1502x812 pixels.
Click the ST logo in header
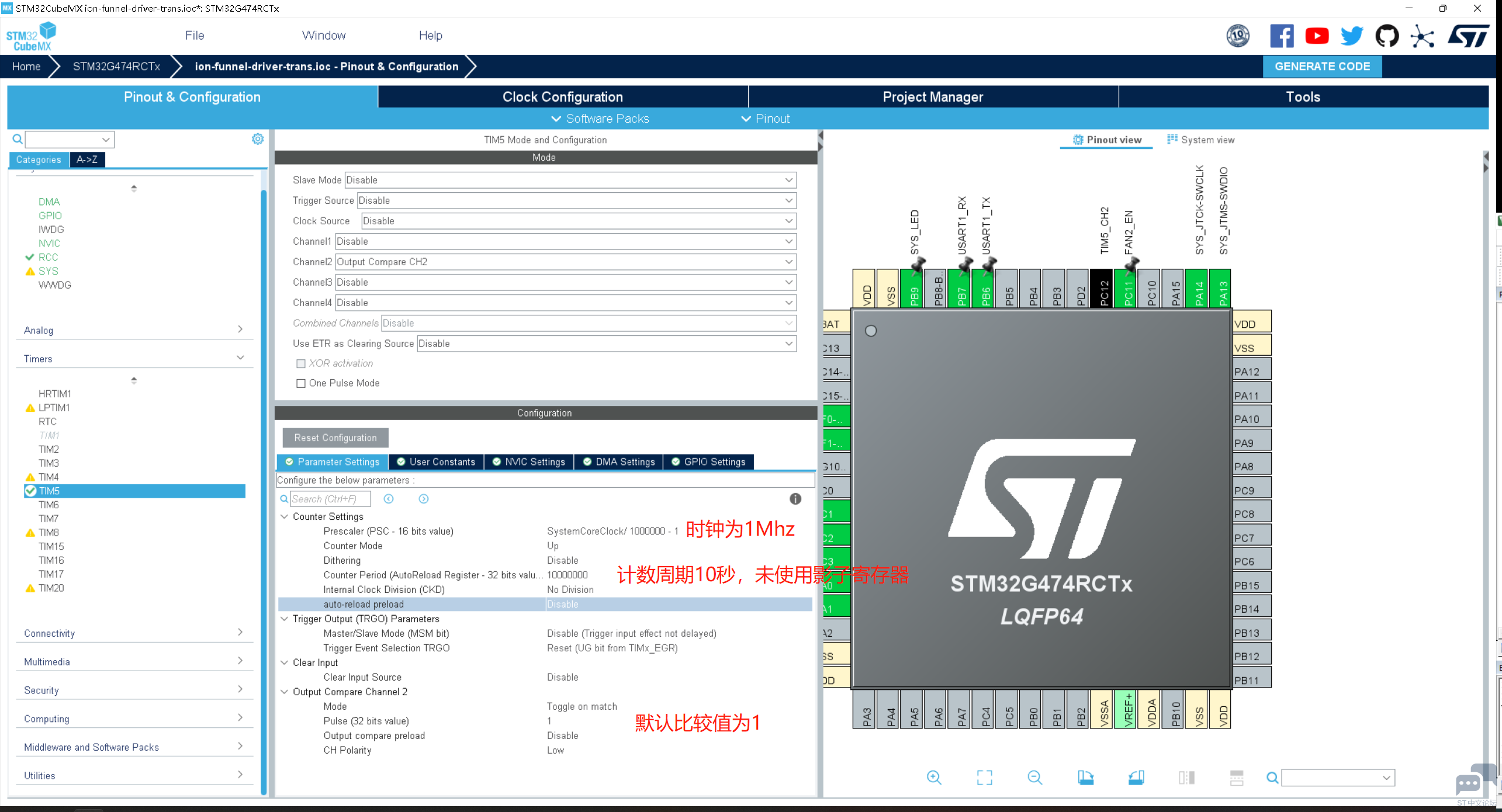(1468, 36)
